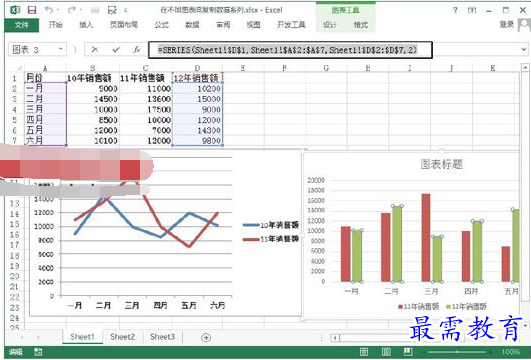The height and width of the screenshot is (360, 531).
Task: Click cell containing 六月
Action: (x=45, y=141)
